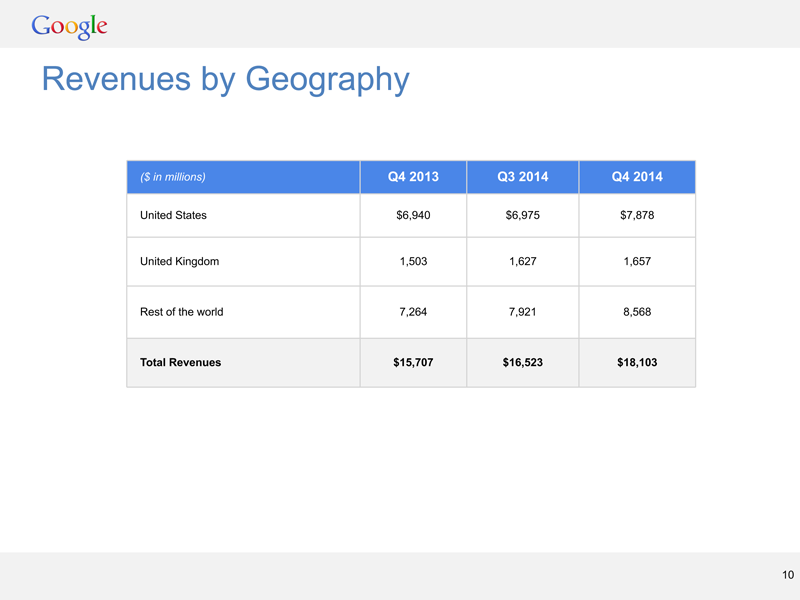Image resolution: width=800 pixels, height=600 pixels.
Task: Click the $16,523 total for Q3 2014
Action: 522,362
